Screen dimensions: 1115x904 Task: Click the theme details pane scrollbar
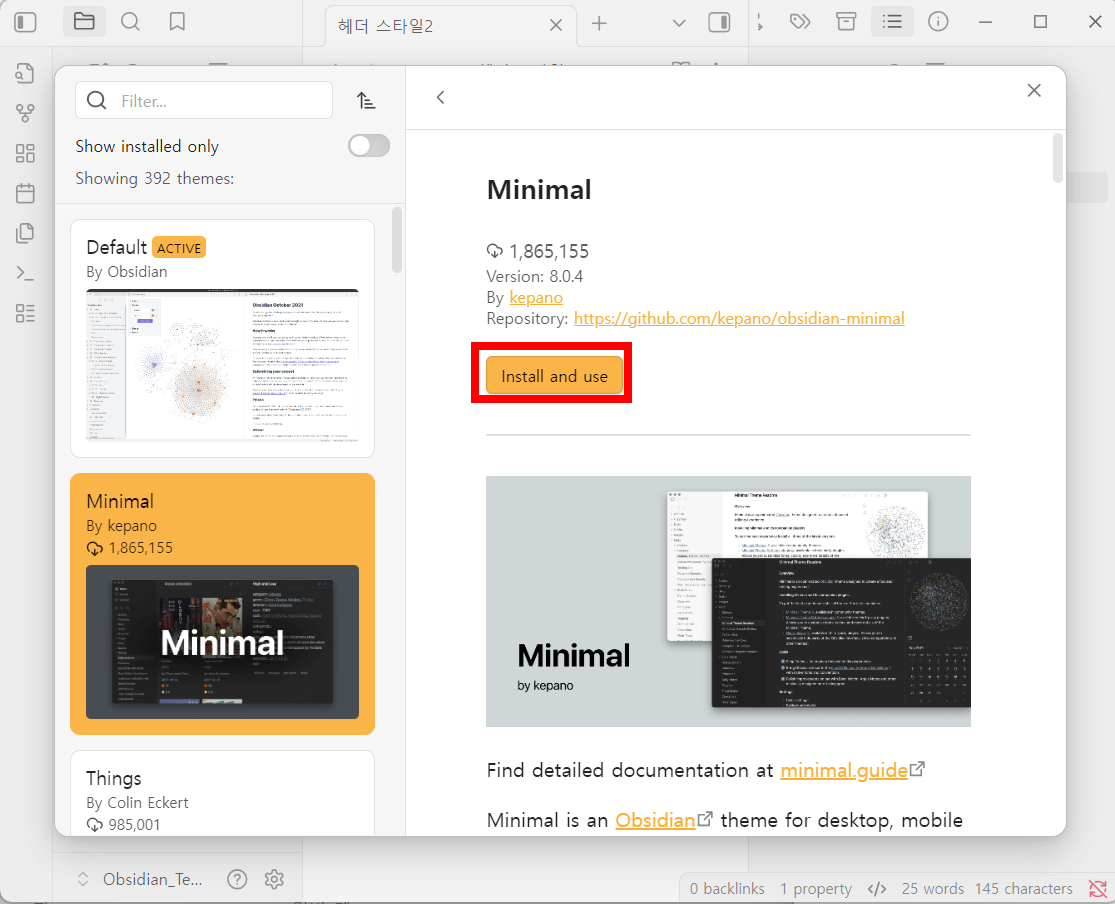(1058, 158)
